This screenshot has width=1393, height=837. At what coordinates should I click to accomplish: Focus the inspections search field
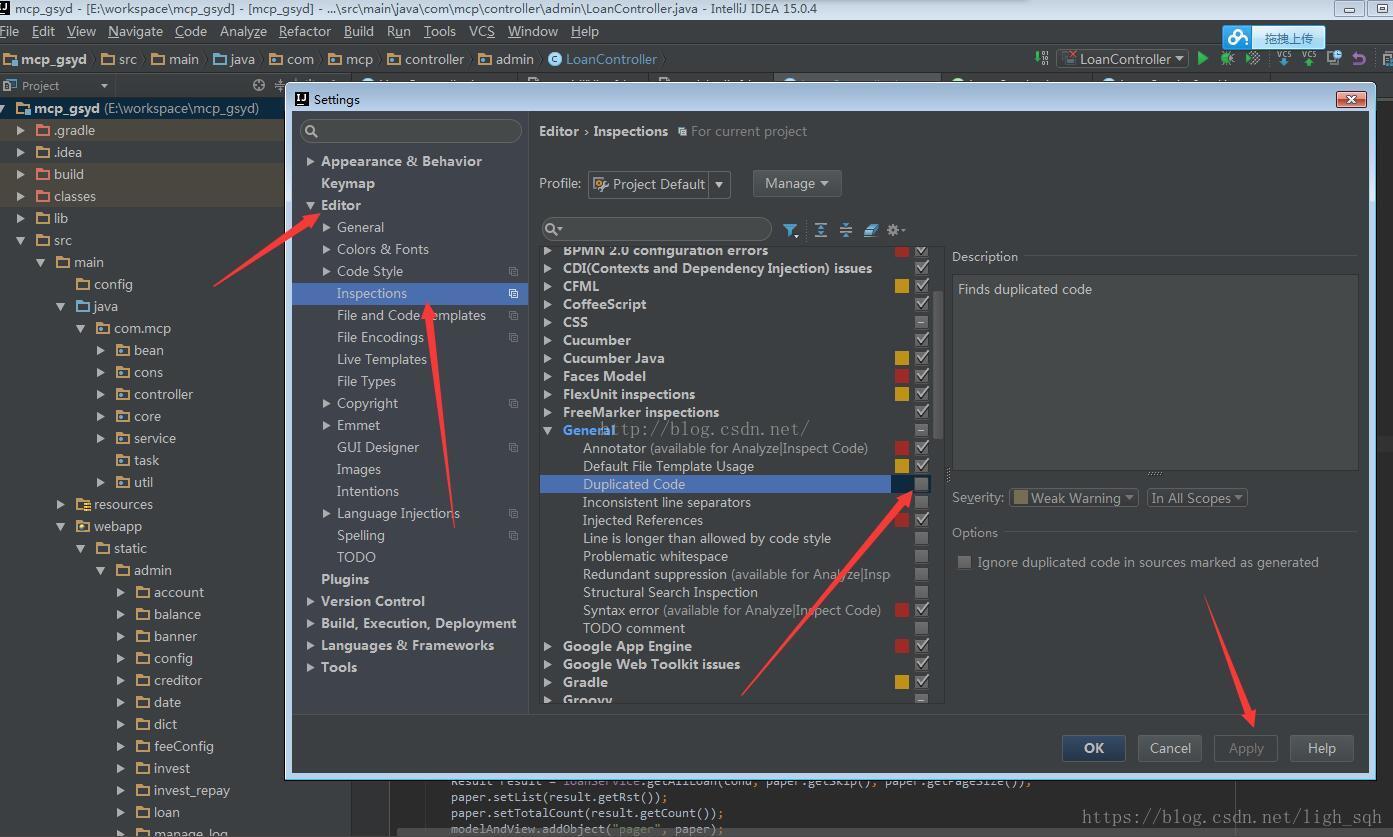pos(656,229)
